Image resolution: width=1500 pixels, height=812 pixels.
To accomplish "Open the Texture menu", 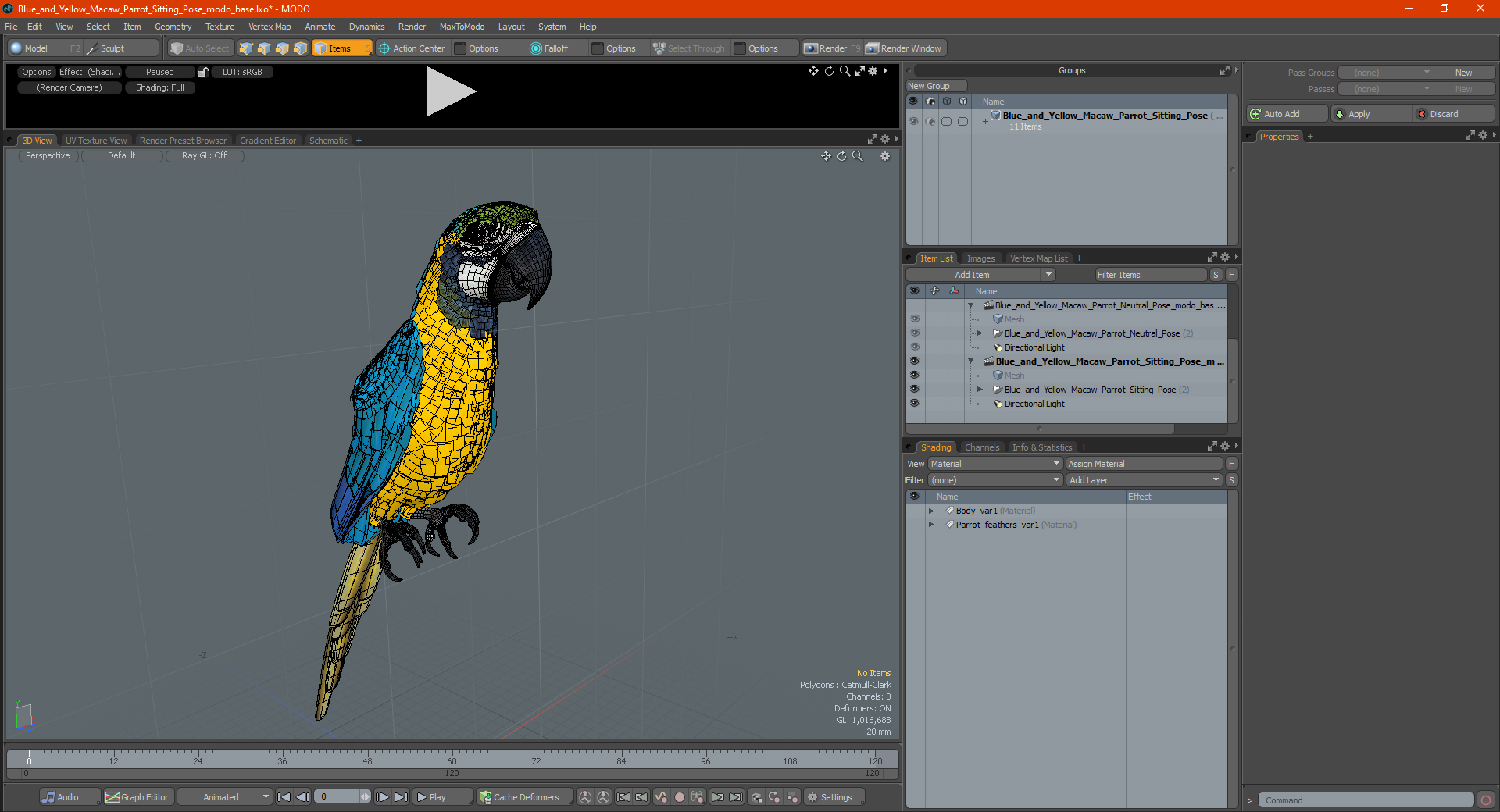I will coord(220,27).
